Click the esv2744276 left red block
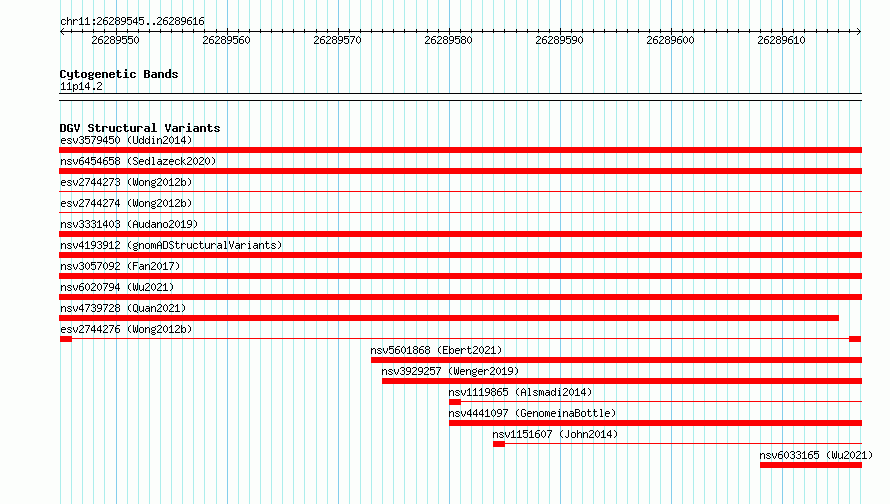This screenshot has width=890, height=504. coord(66,339)
